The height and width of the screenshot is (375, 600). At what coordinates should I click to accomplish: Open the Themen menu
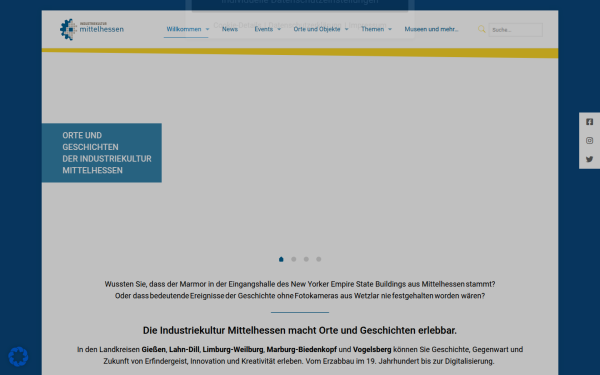pos(372,29)
